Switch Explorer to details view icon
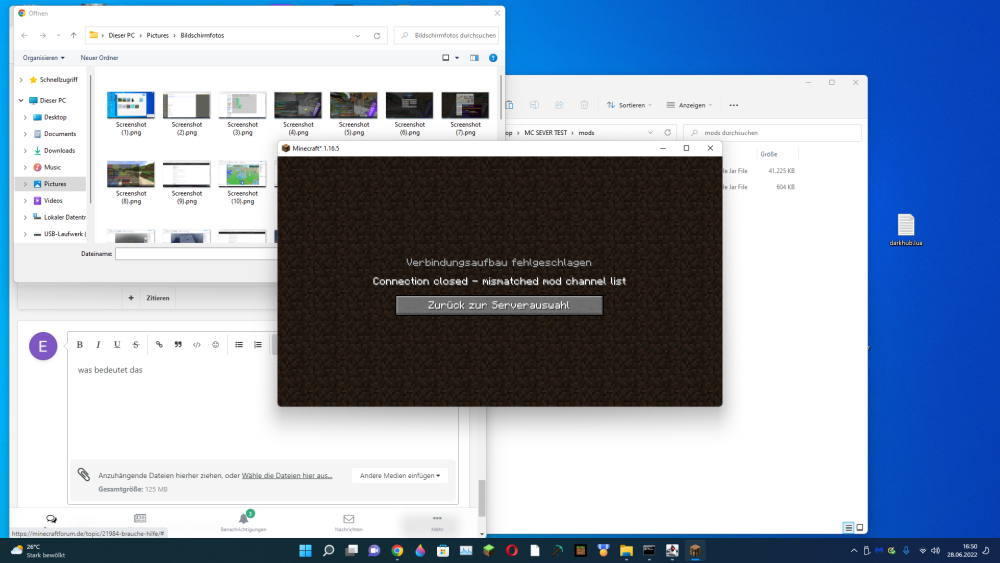The width and height of the screenshot is (1000, 563). pos(848,528)
